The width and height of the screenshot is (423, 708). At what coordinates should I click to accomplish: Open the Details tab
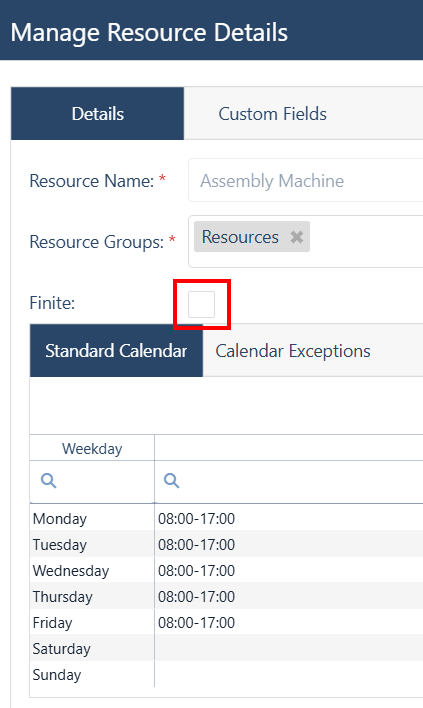[98, 114]
